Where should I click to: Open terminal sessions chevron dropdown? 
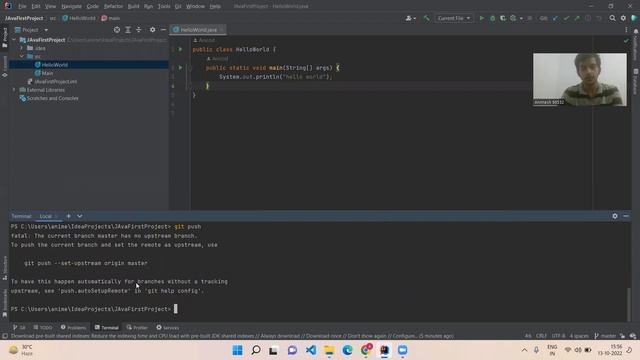[x=80, y=216]
